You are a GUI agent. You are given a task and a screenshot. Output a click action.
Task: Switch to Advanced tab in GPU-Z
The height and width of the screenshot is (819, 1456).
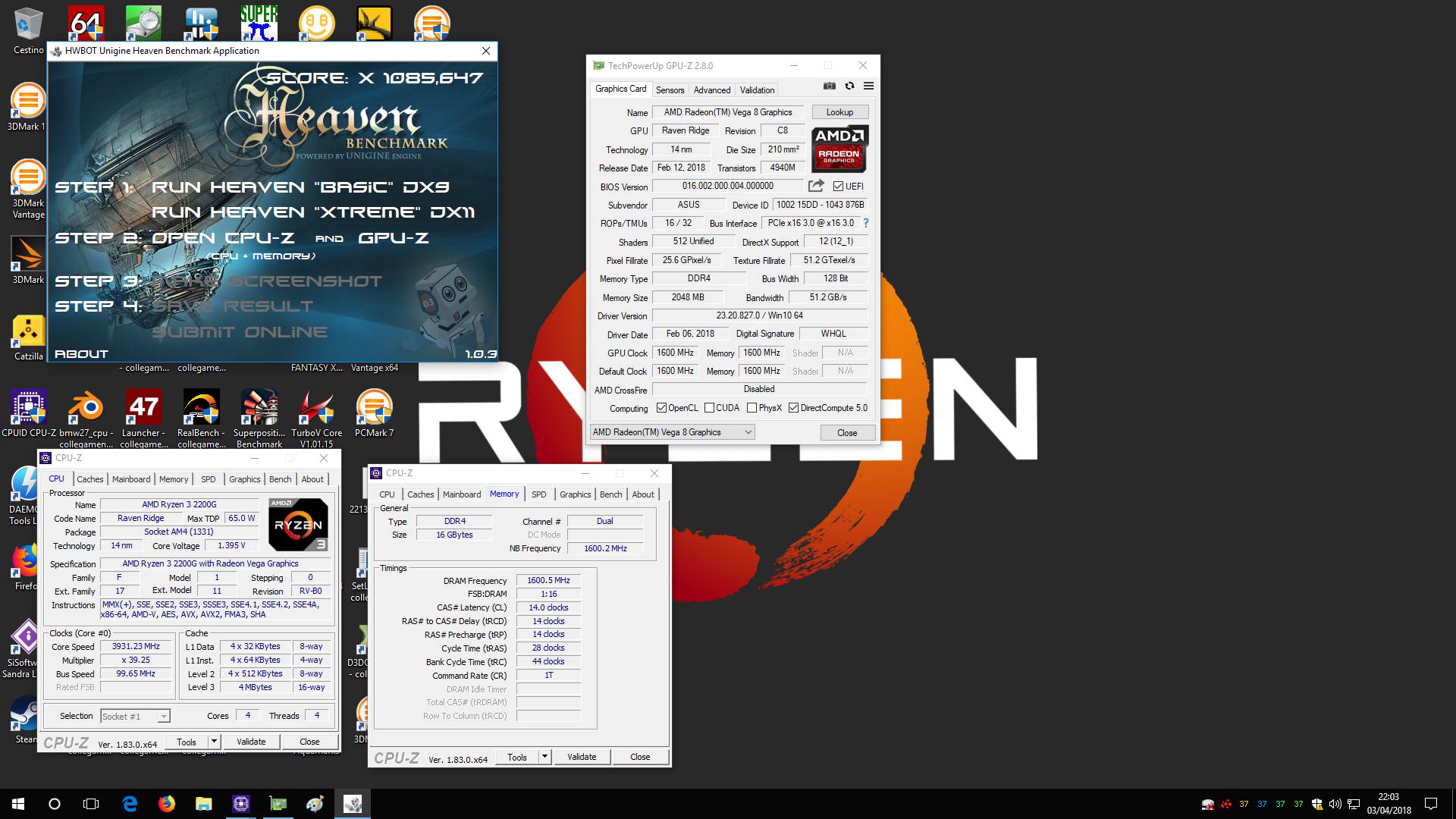(712, 90)
